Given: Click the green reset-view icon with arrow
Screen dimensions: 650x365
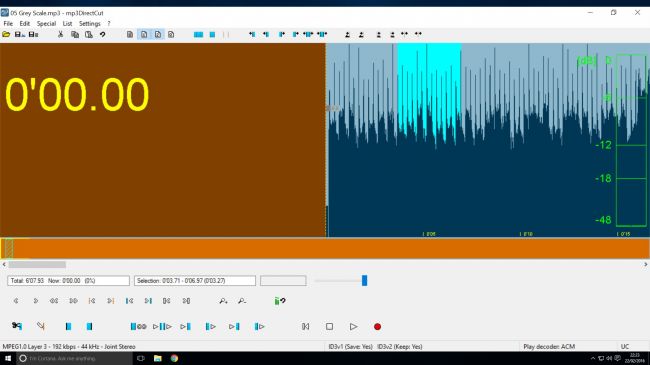Looking at the screenshot, I should coord(280,301).
